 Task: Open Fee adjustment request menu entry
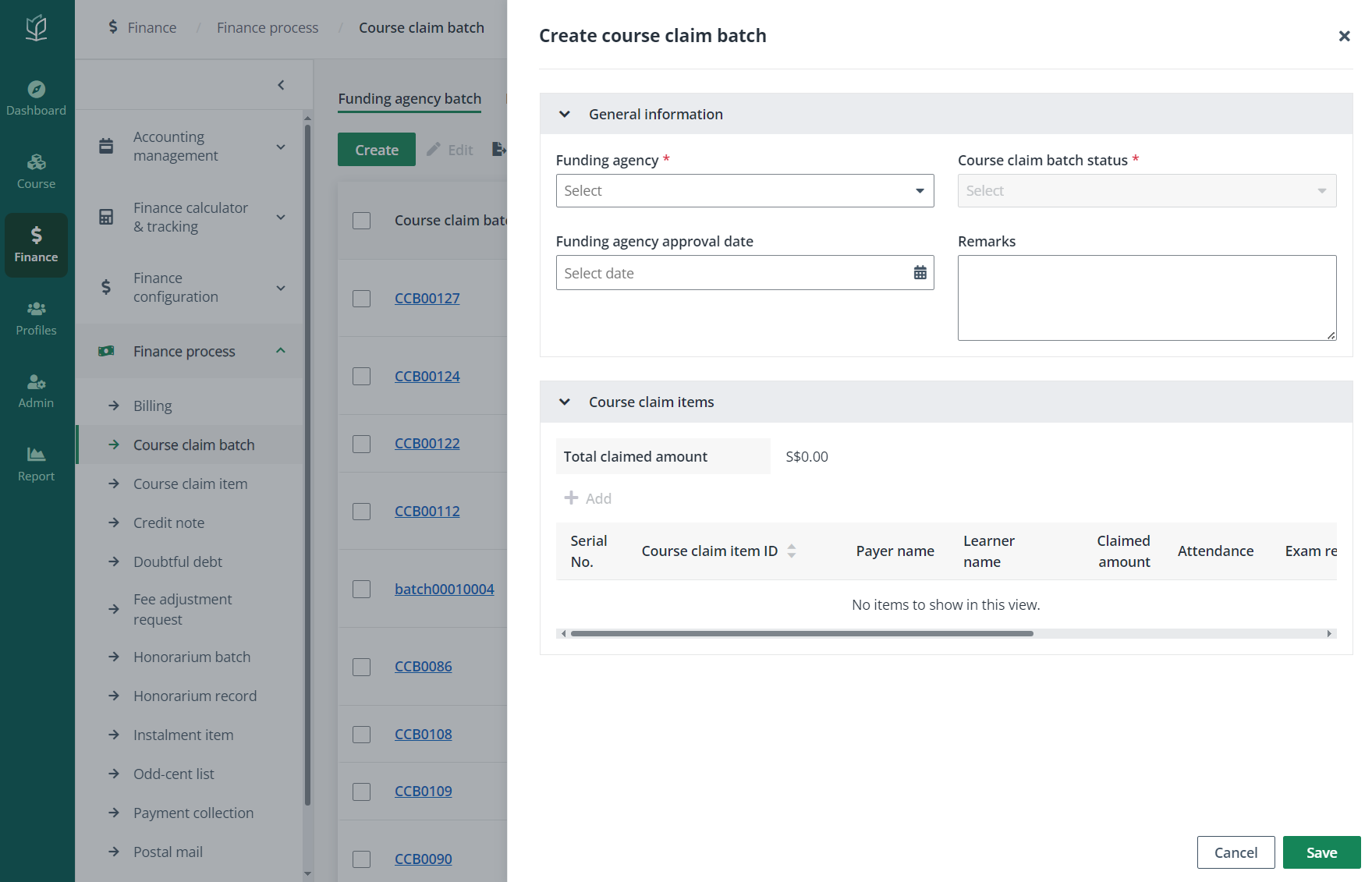pos(183,609)
